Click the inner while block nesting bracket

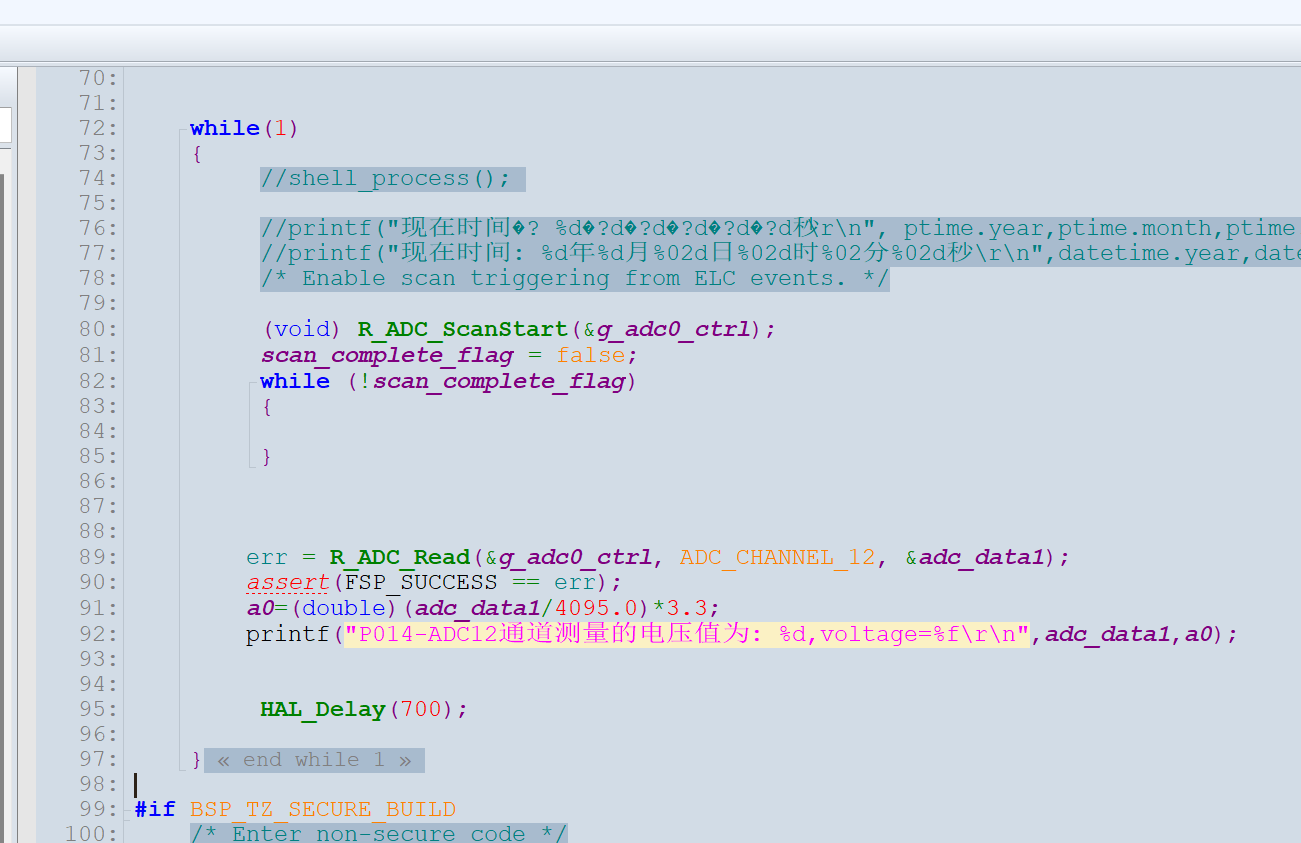[251, 425]
